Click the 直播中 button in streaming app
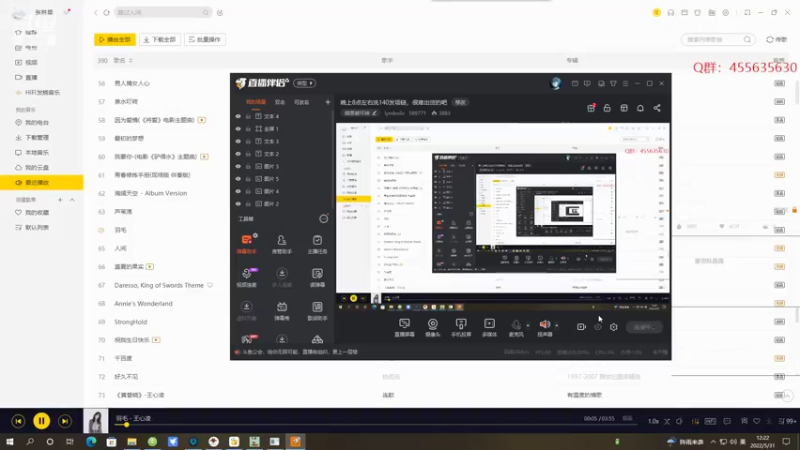Viewport: 800px width, 450px height. (x=644, y=327)
